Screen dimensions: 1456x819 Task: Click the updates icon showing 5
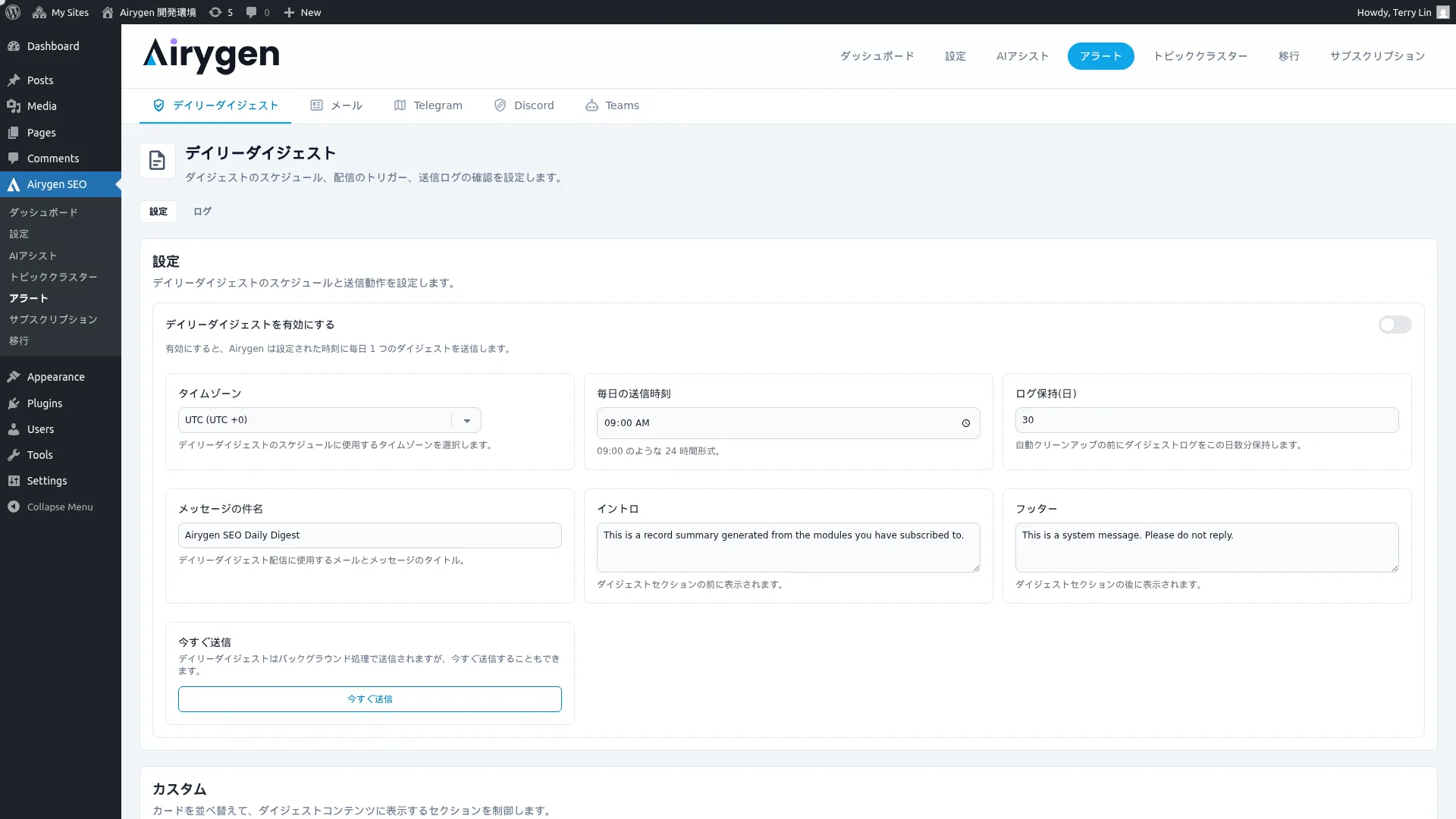pyautogui.click(x=214, y=12)
